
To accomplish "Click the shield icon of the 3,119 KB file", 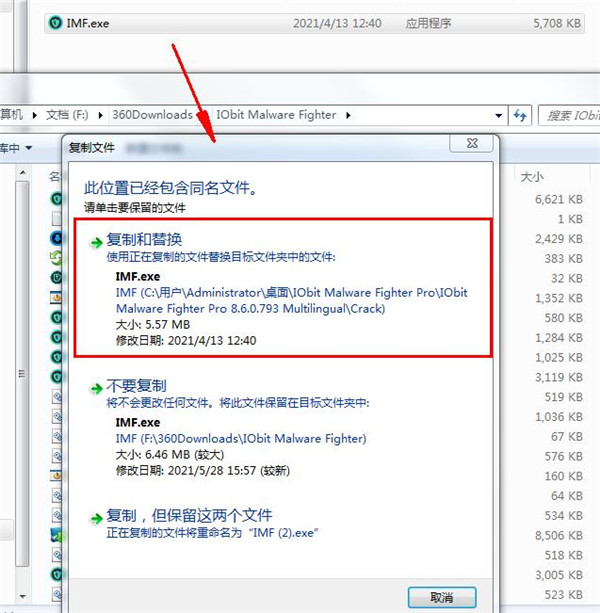I will coord(57,376).
